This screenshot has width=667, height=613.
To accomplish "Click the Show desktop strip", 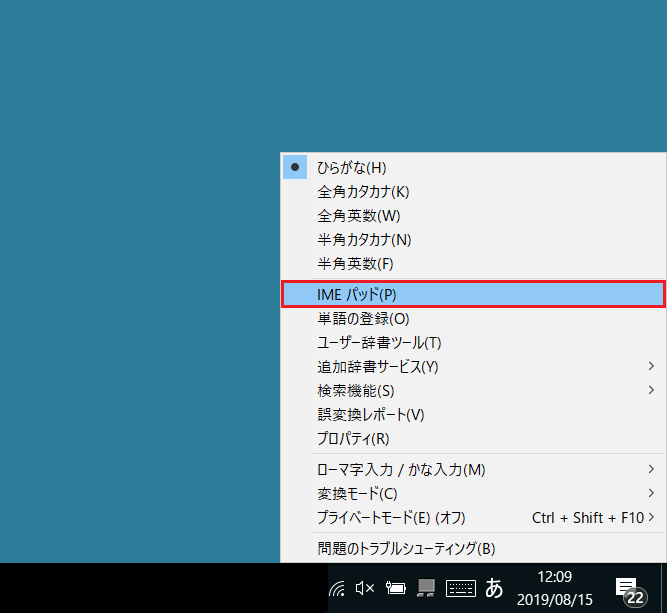I will [x=664, y=588].
